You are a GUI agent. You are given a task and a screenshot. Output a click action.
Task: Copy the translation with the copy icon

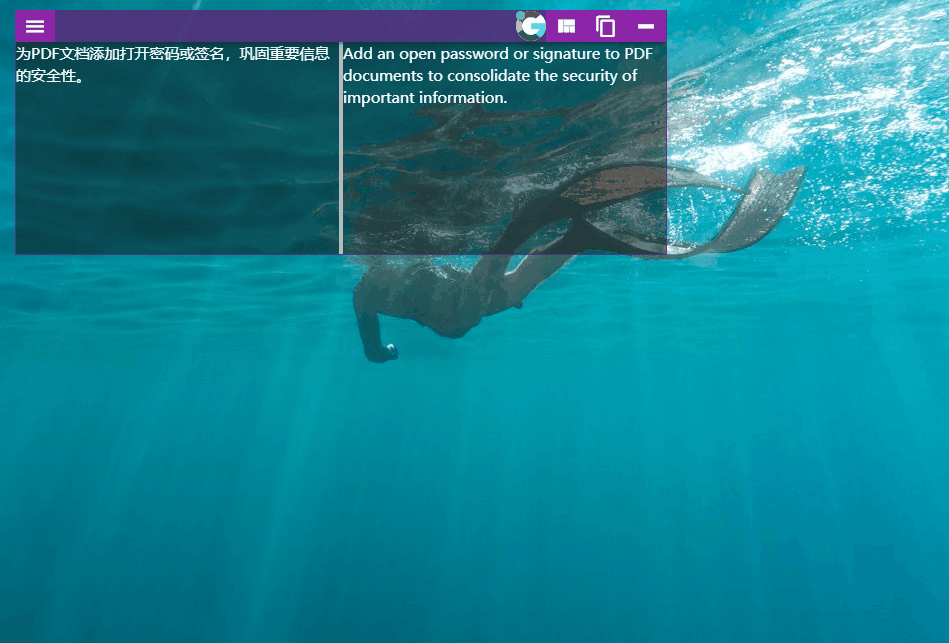[x=605, y=27]
